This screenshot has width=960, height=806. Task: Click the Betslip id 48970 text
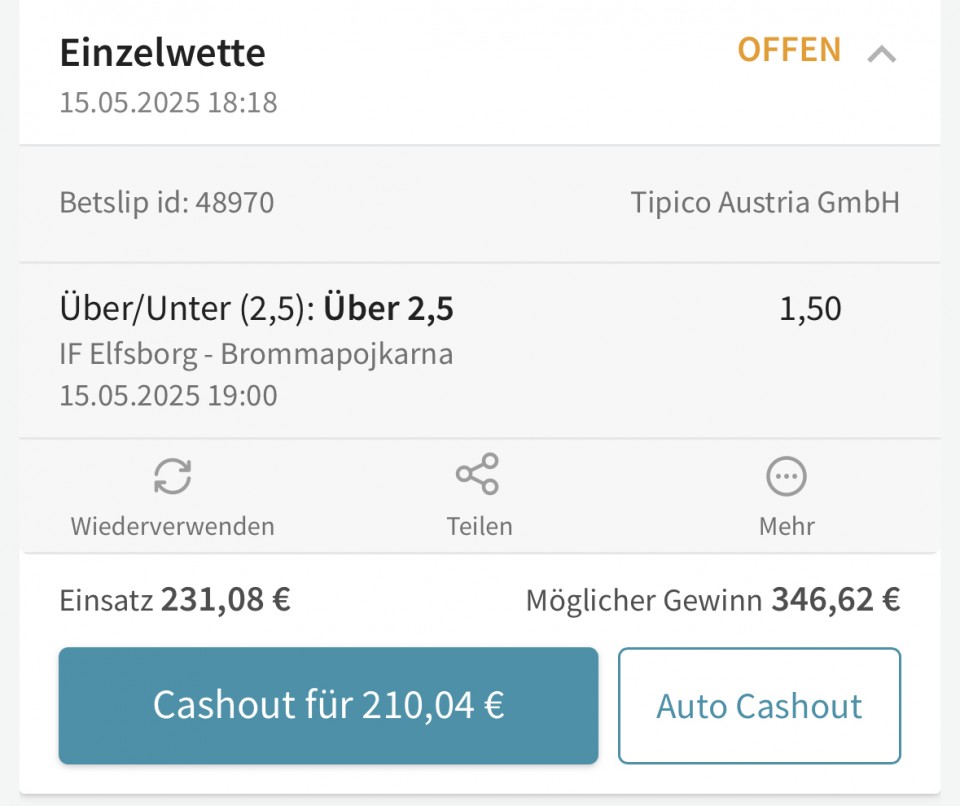167,202
